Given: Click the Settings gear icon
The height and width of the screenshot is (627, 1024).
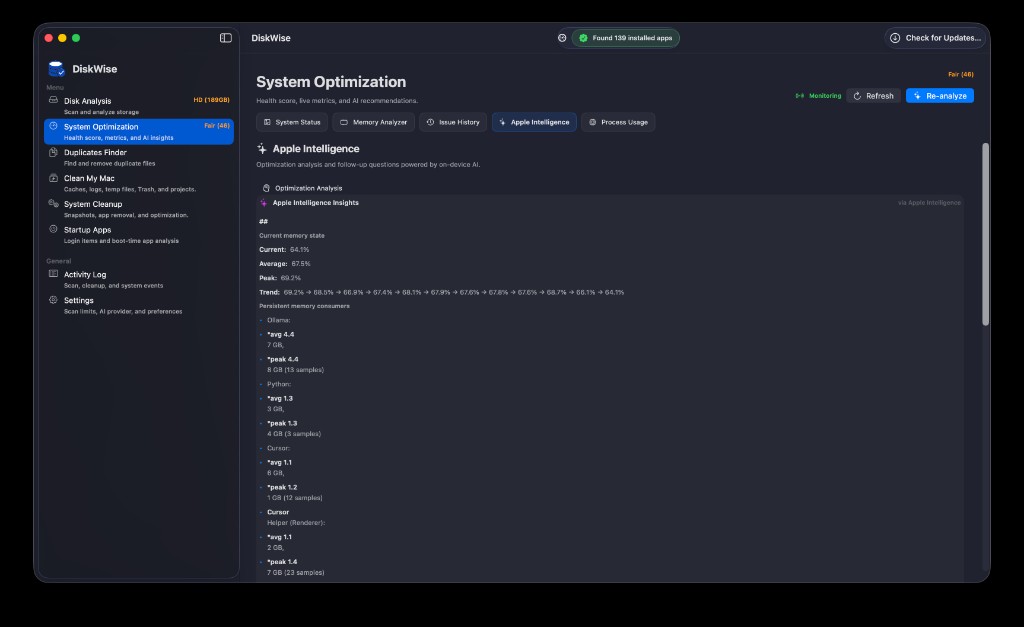Looking at the screenshot, I should pyautogui.click(x=54, y=300).
